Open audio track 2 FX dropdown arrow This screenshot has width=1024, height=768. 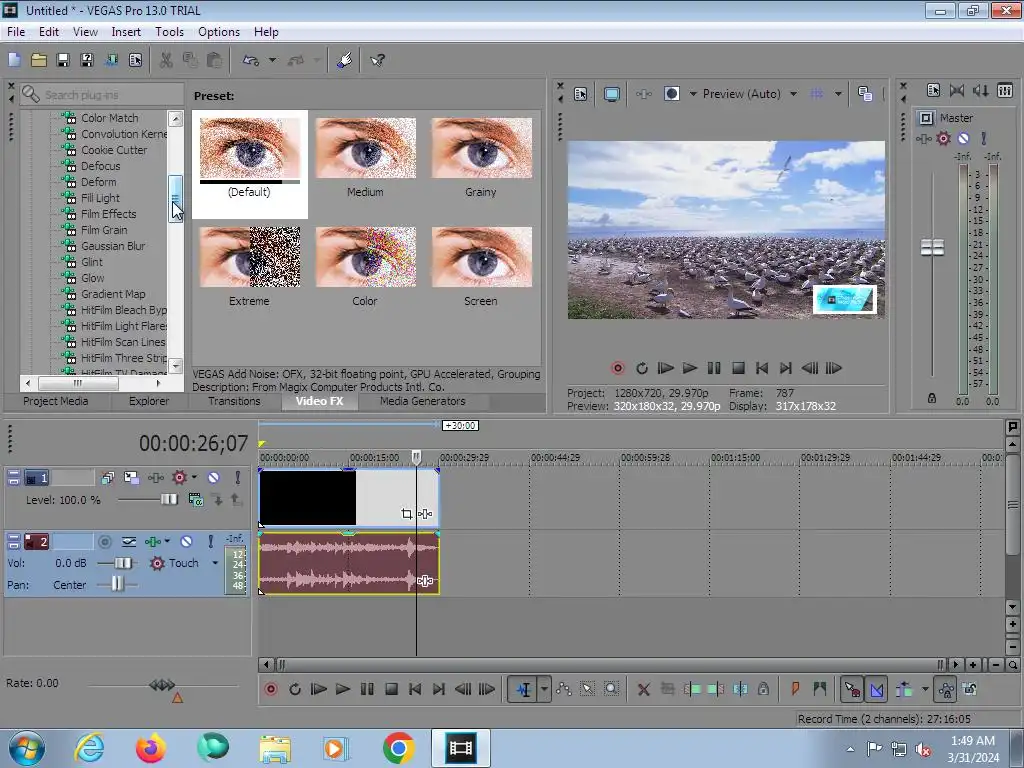[167, 541]
